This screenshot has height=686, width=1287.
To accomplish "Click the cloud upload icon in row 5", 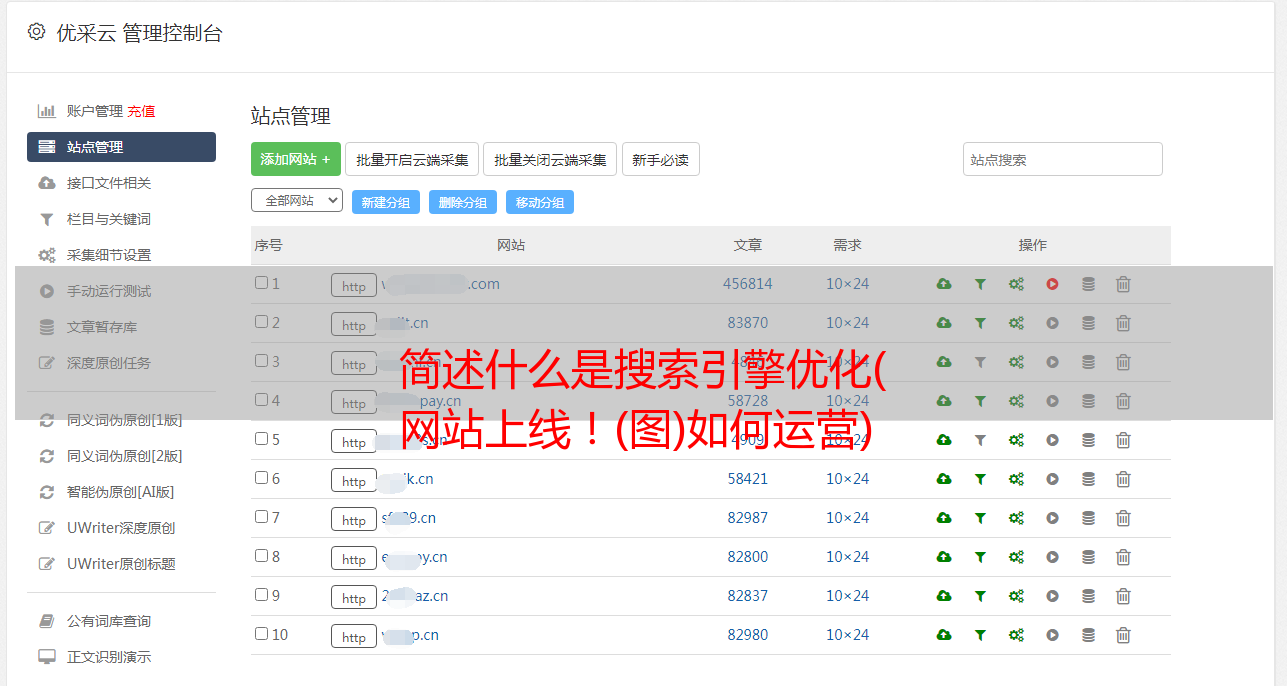I will point(944,440).
